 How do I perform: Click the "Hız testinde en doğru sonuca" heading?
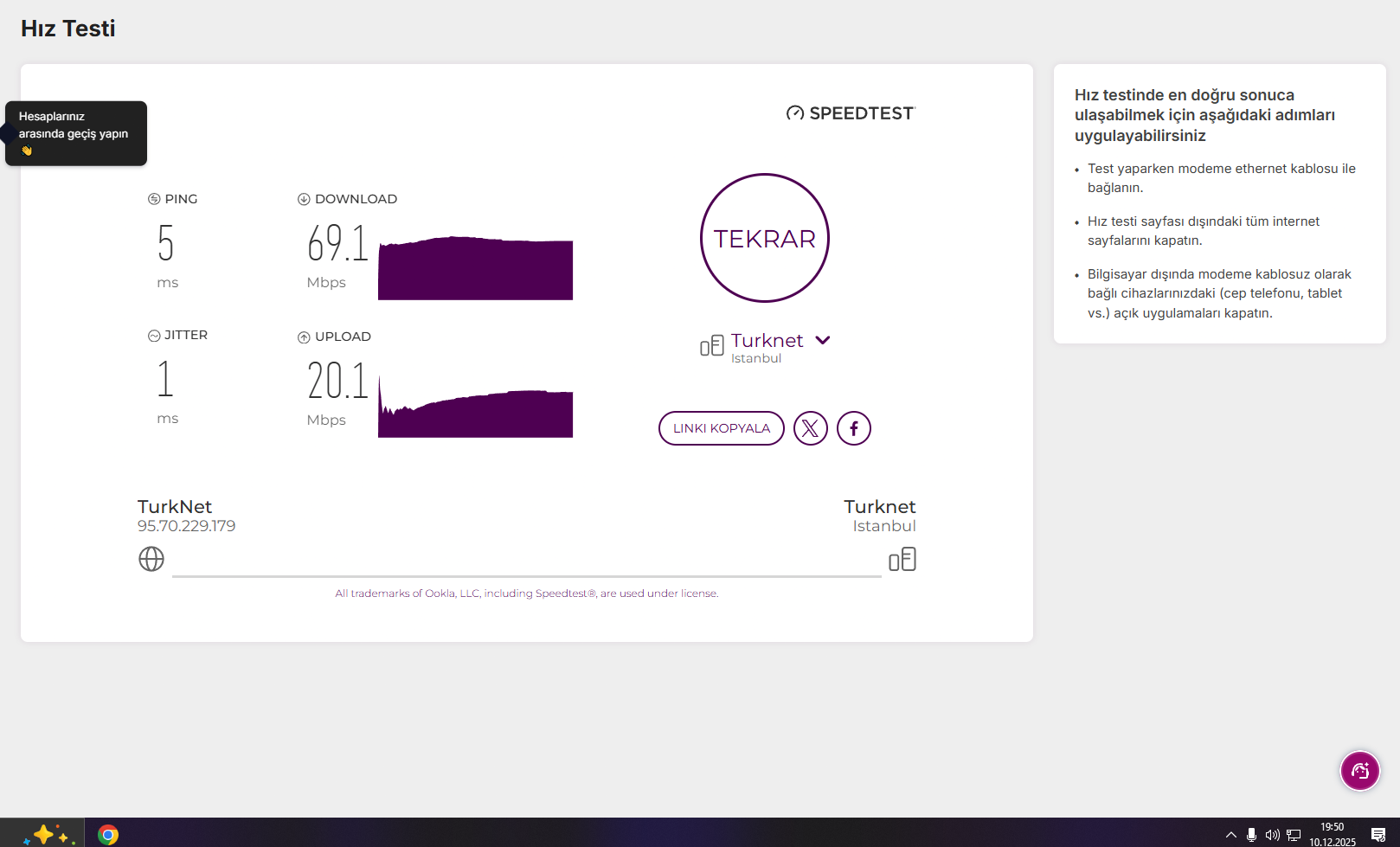tap(1204, 115)
